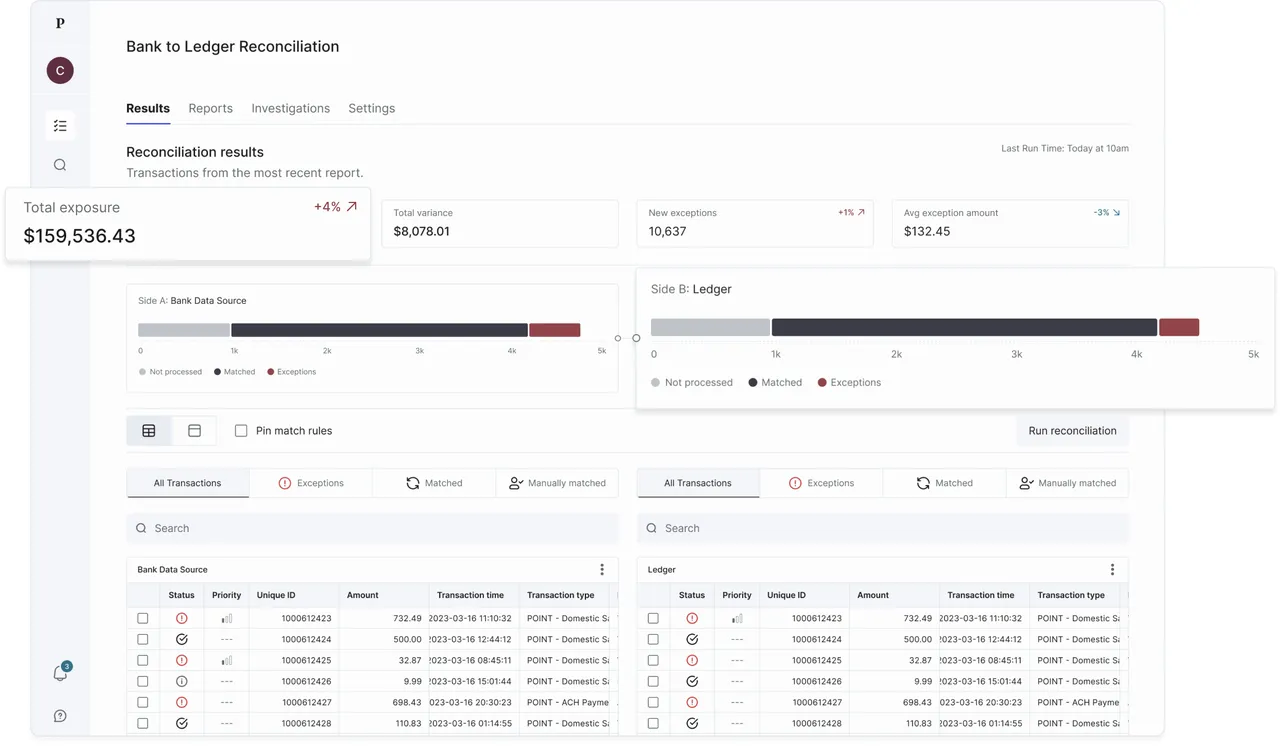Viewport: 1280px width, 746px height.
Task: Select ledger side Manually matched tab
Action: (1067, 483)
